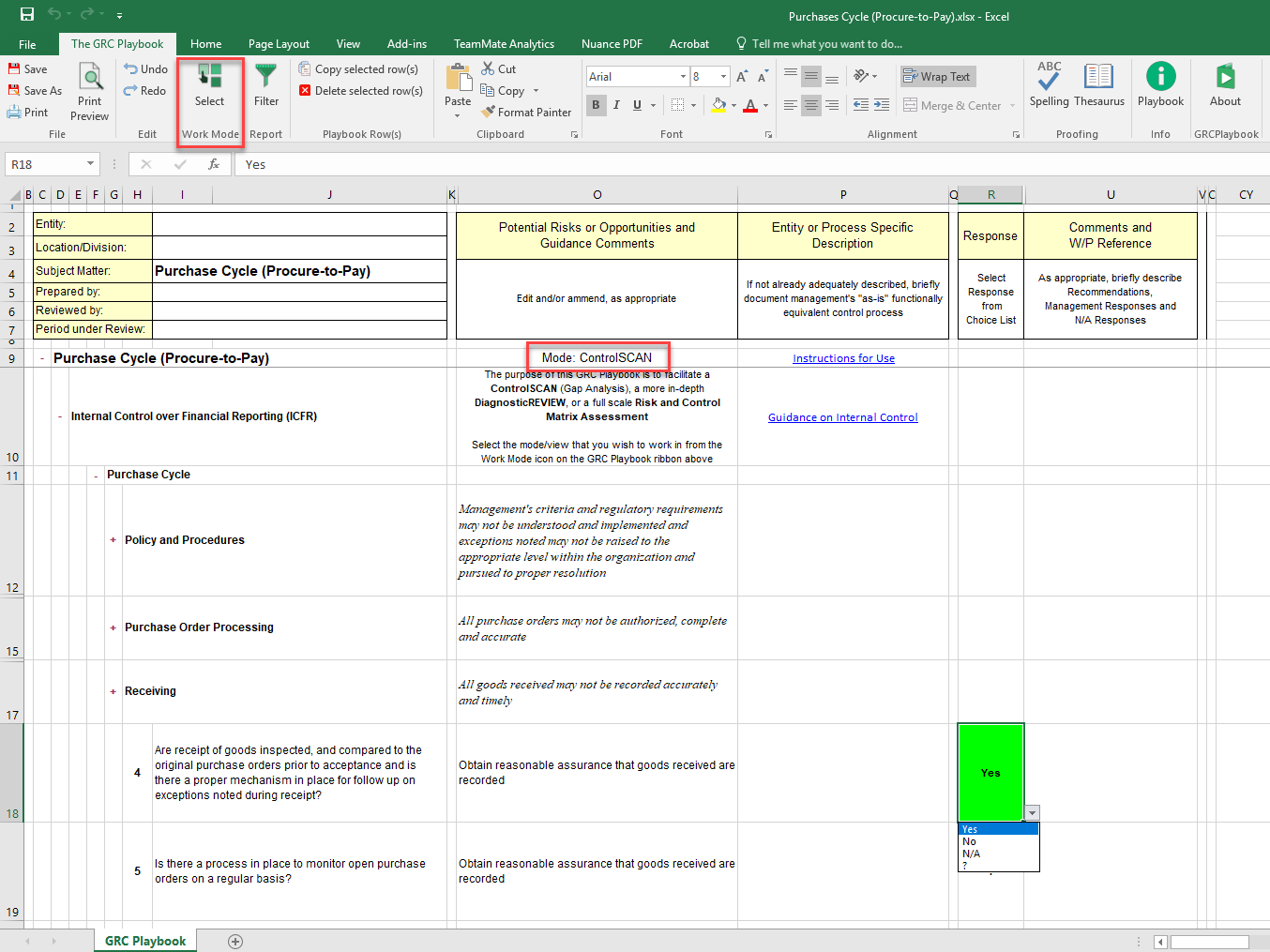Open the Filter report icon
Screen dimensions: 1270x952
coord(266,85)
